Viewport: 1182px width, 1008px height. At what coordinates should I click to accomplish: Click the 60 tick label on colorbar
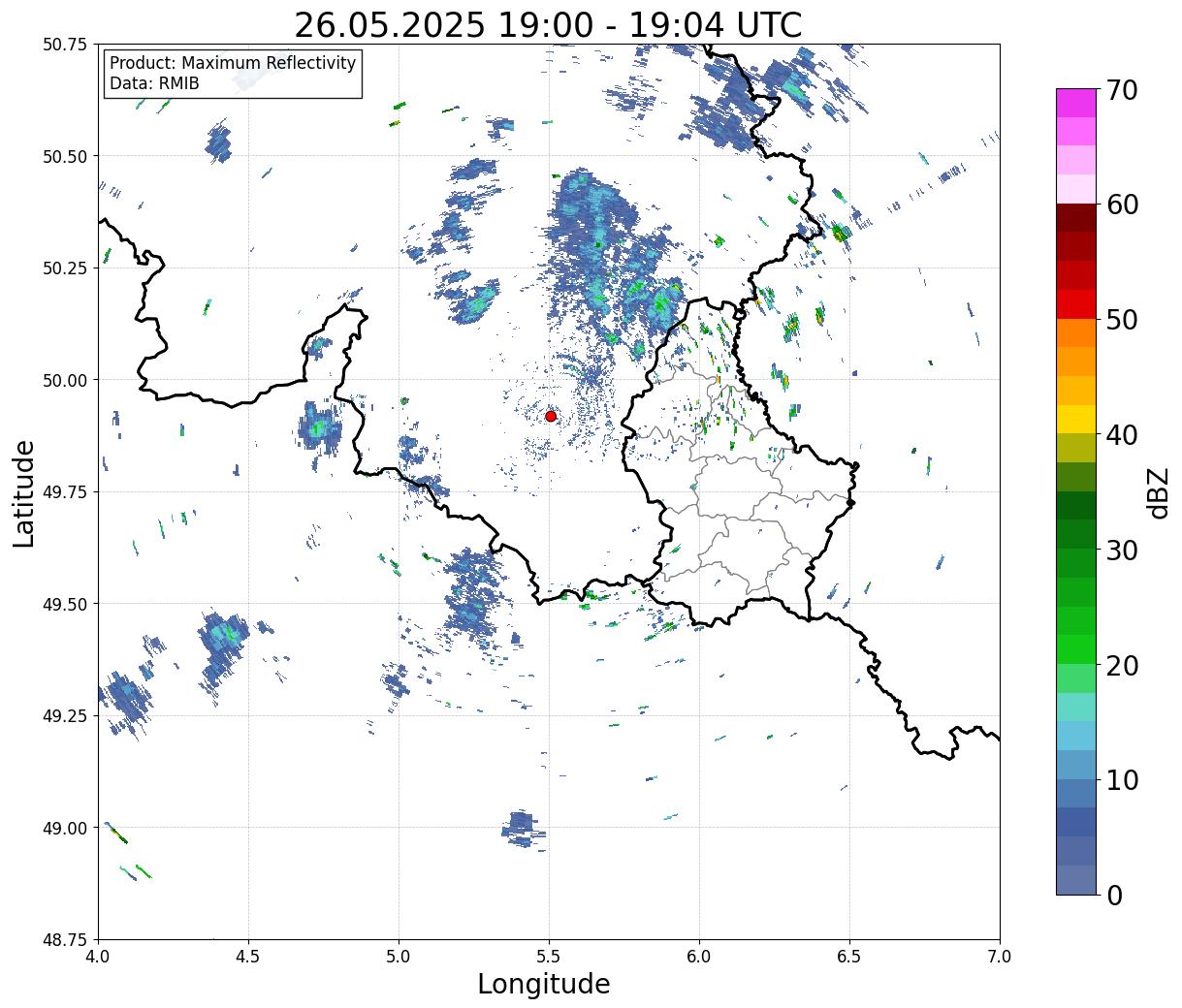coord(1121,205)
